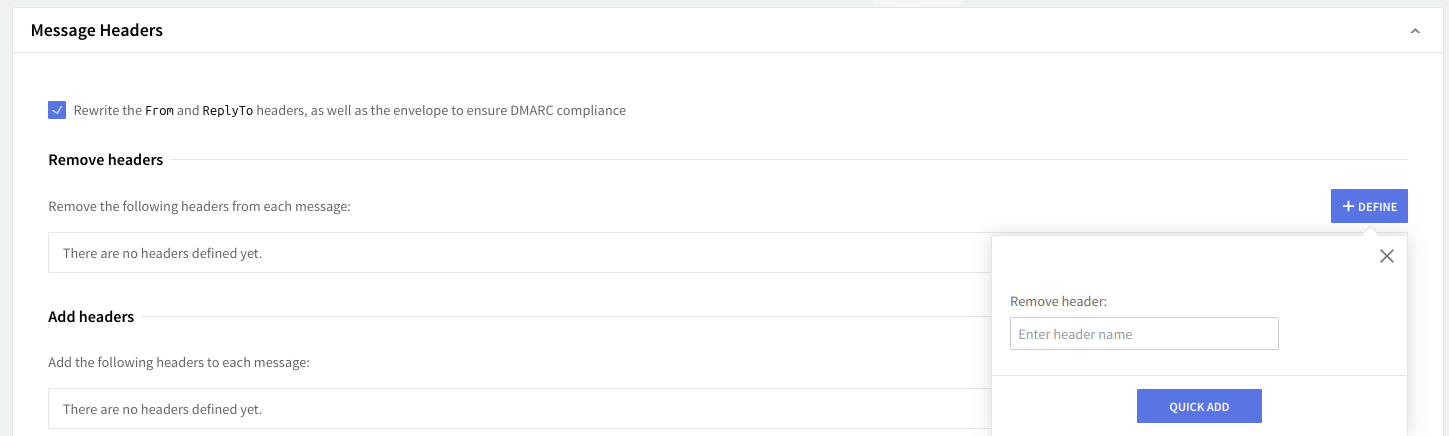Click the 'Remove headers' section heading
Viewport: 1449px width, 436px height.
106,159
